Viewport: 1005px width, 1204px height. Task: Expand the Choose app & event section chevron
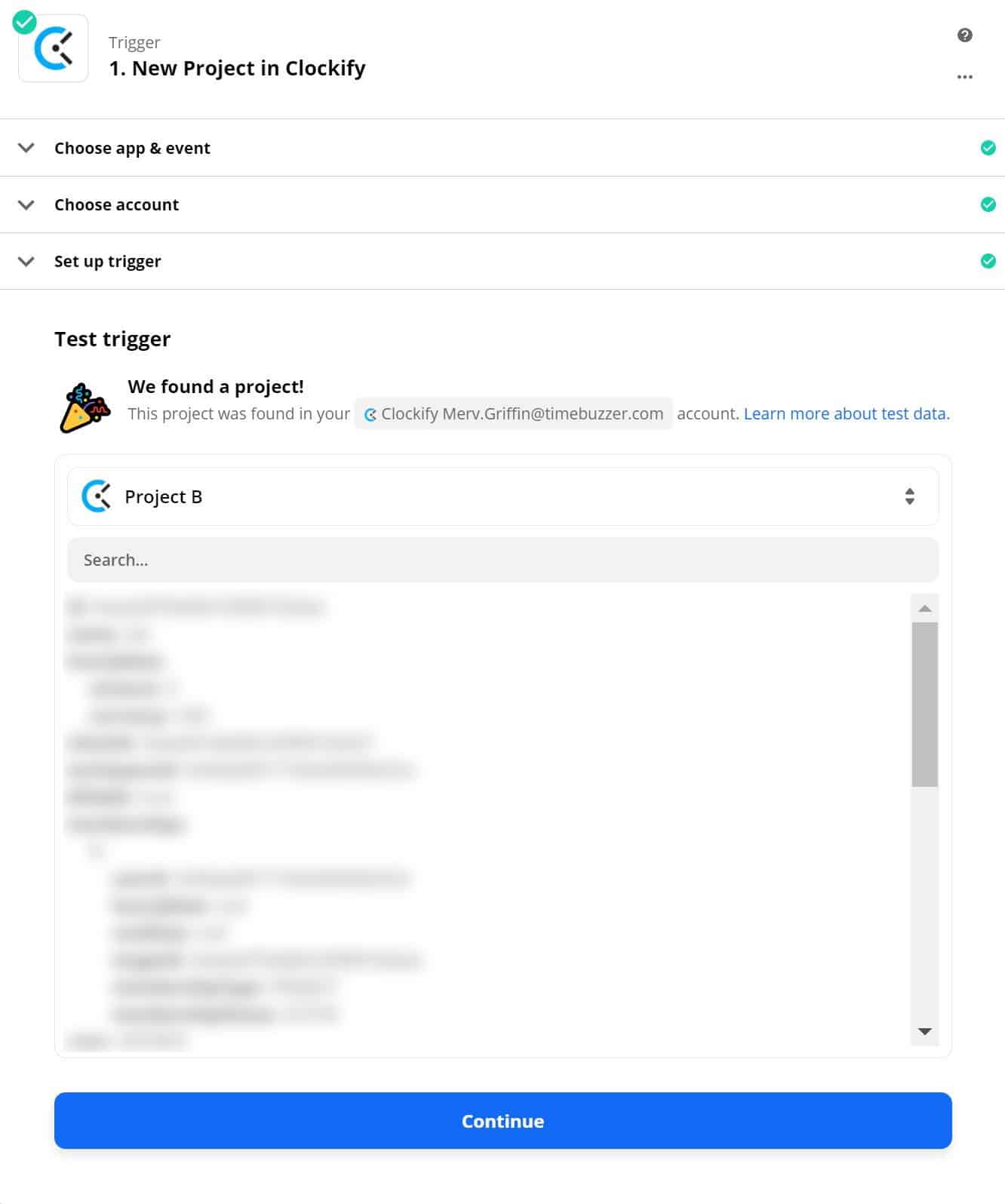(x=26, y=148)
